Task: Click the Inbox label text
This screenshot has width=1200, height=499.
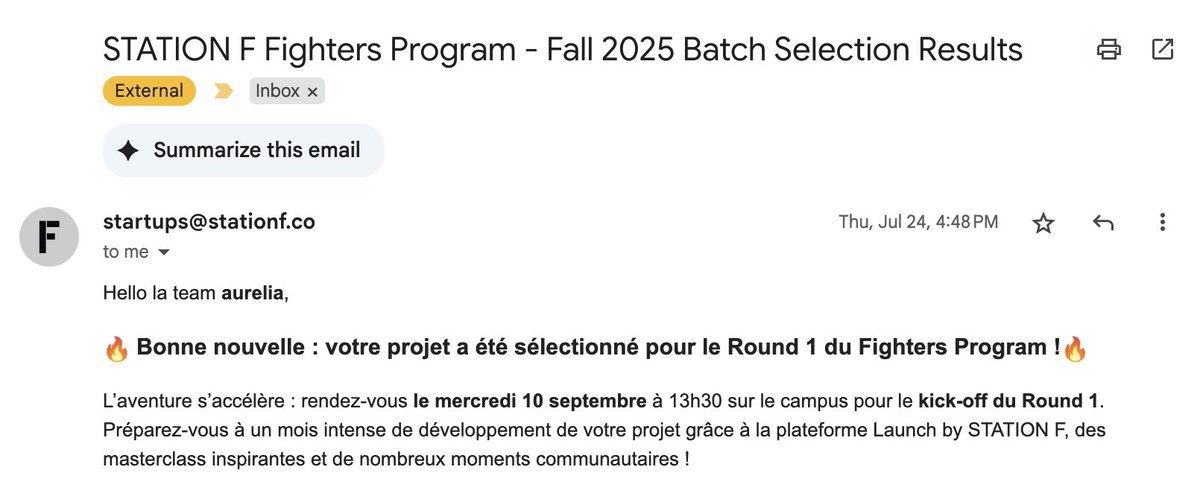Action: [277, 91]
